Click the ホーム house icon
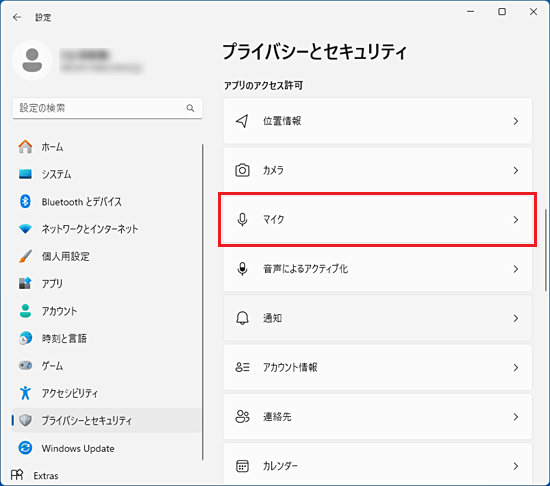This screenshot has width=550, height=486. click(25, 147)
